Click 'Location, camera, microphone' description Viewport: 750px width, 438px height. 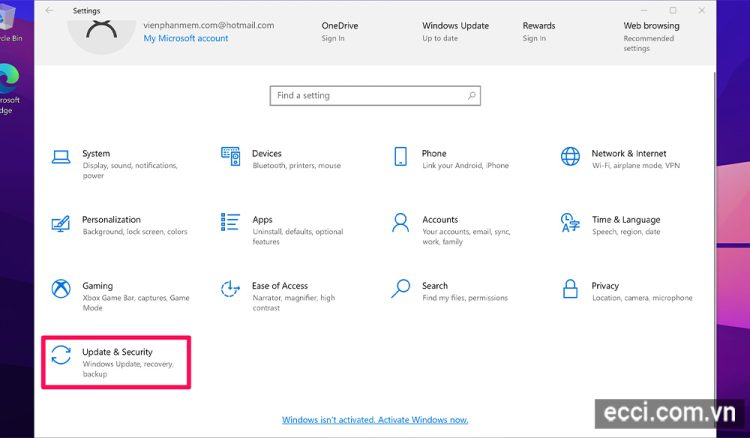pos(642,298)
